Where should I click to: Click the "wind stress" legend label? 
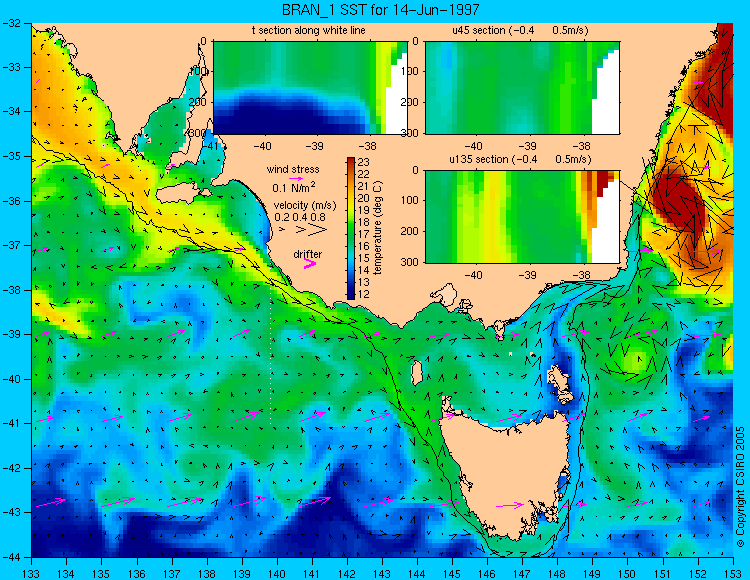(x=293, y=169)
